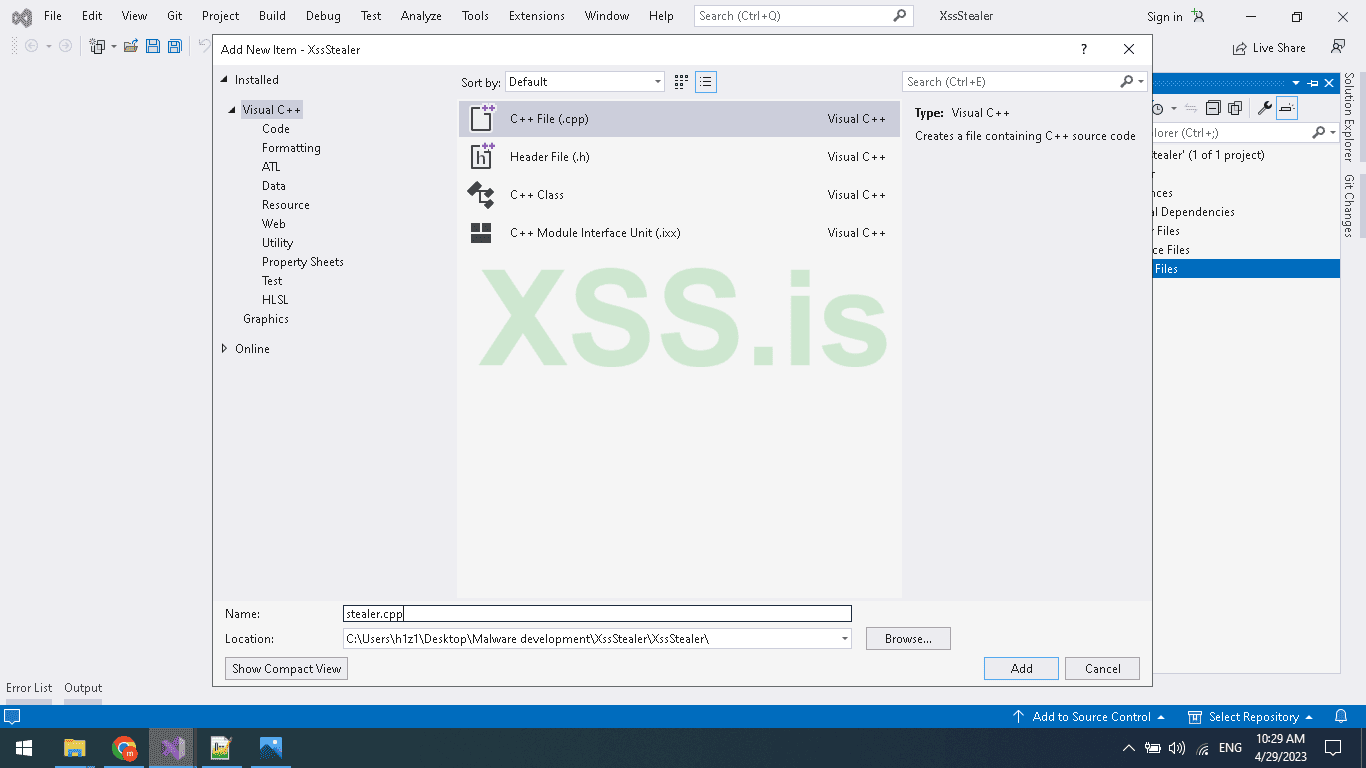Click the dialog help question mark
This screenshot has width=1366, height=768.
pyautogui.click(x=1084, y=49)
